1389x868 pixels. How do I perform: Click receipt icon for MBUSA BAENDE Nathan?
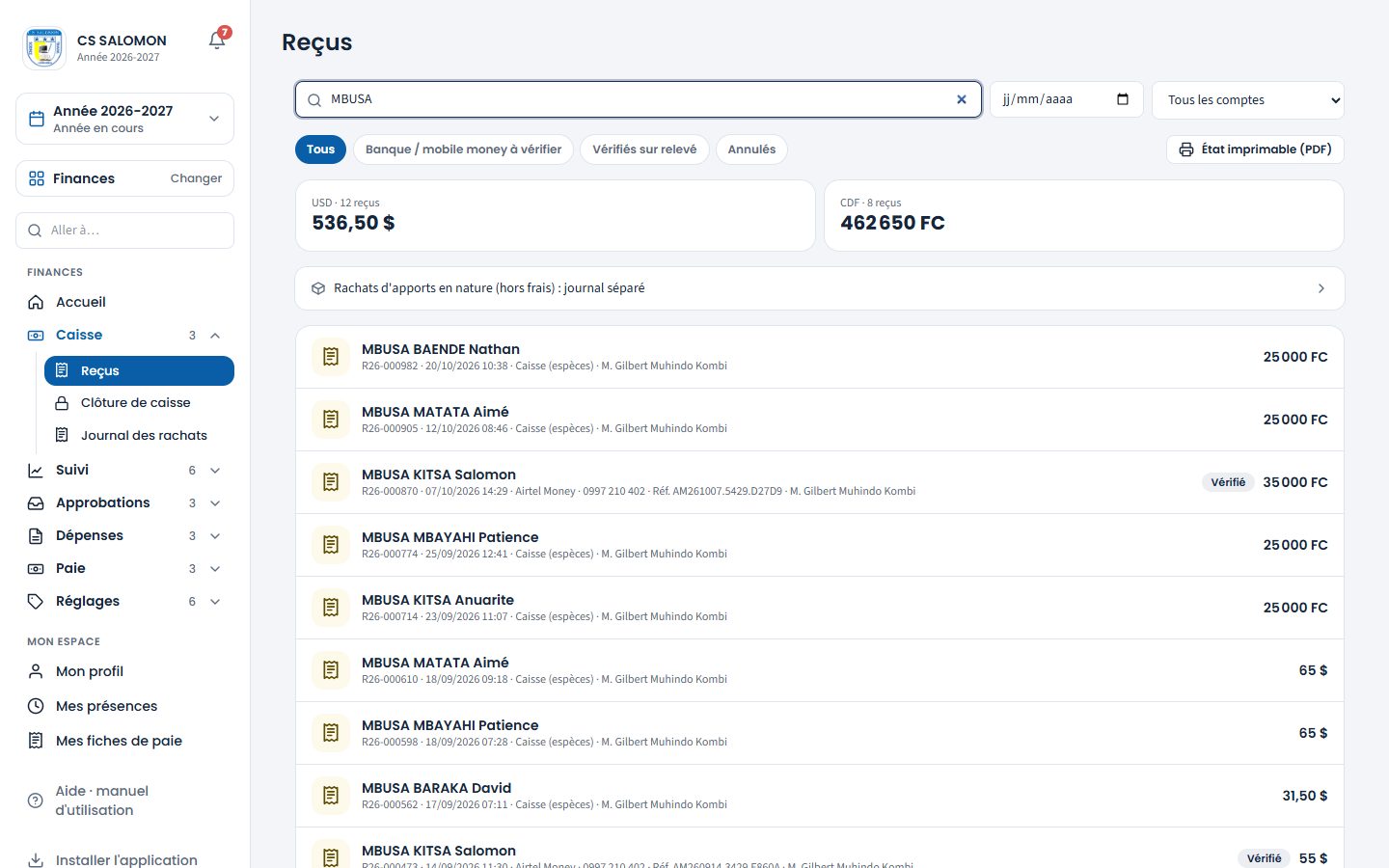click(x=331, y=357)
